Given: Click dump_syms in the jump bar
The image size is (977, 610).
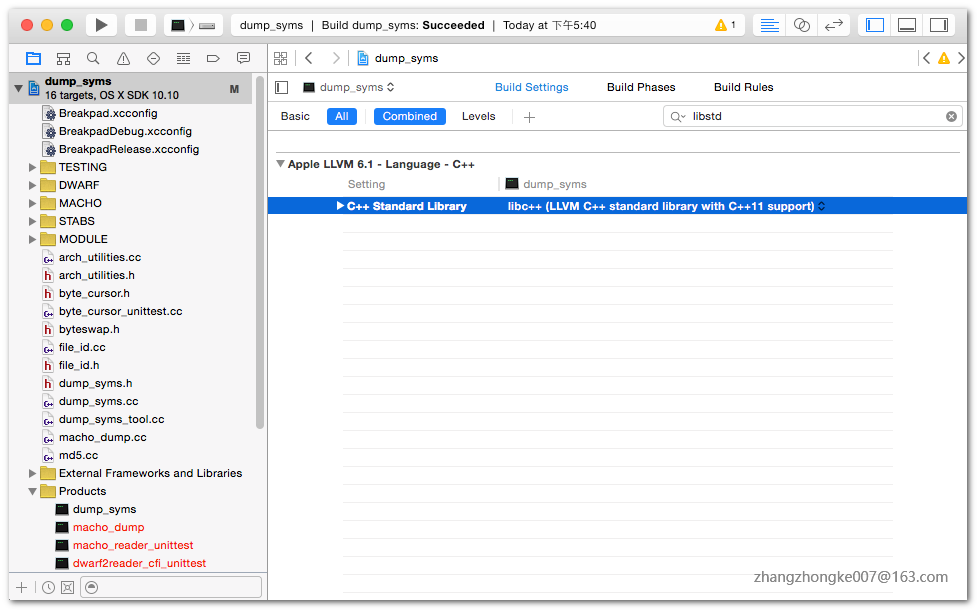Looking at the screenshot, I should [x=398, y=59].
